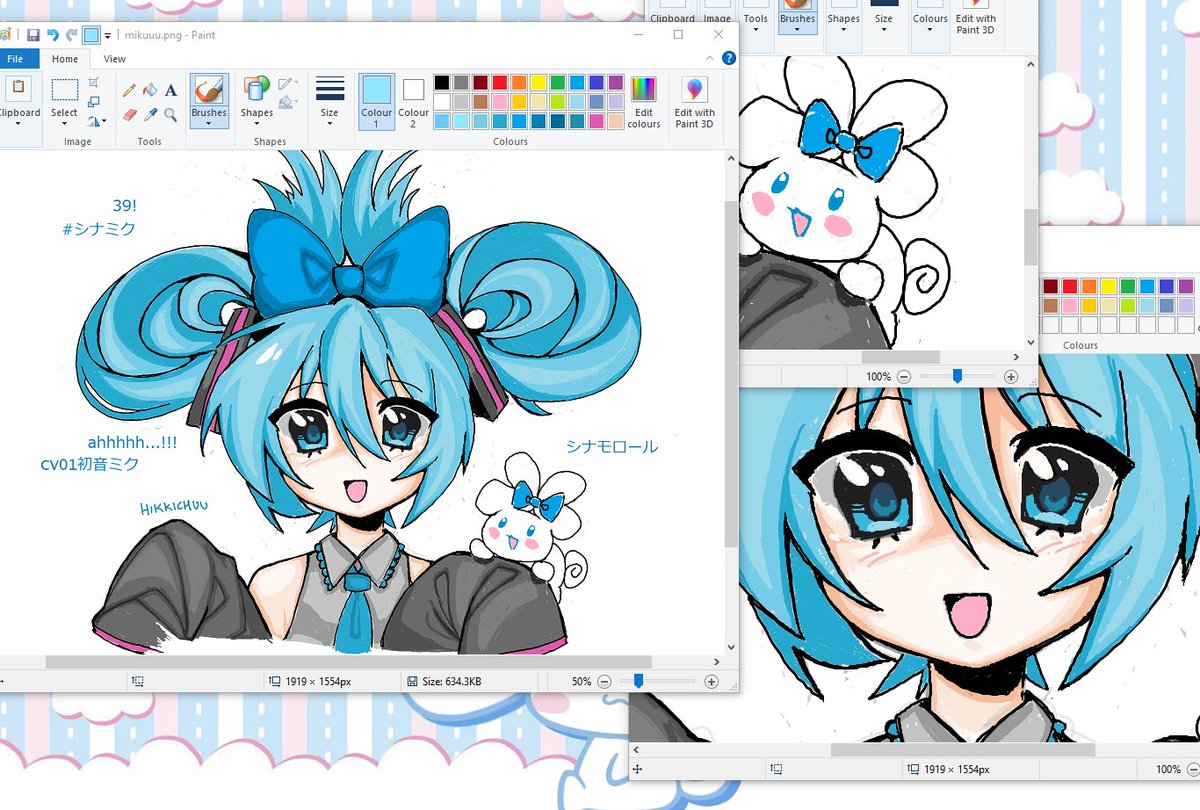
Task: Expand Select dropdown in mikuuu.png window
Action: pos(64,124)
